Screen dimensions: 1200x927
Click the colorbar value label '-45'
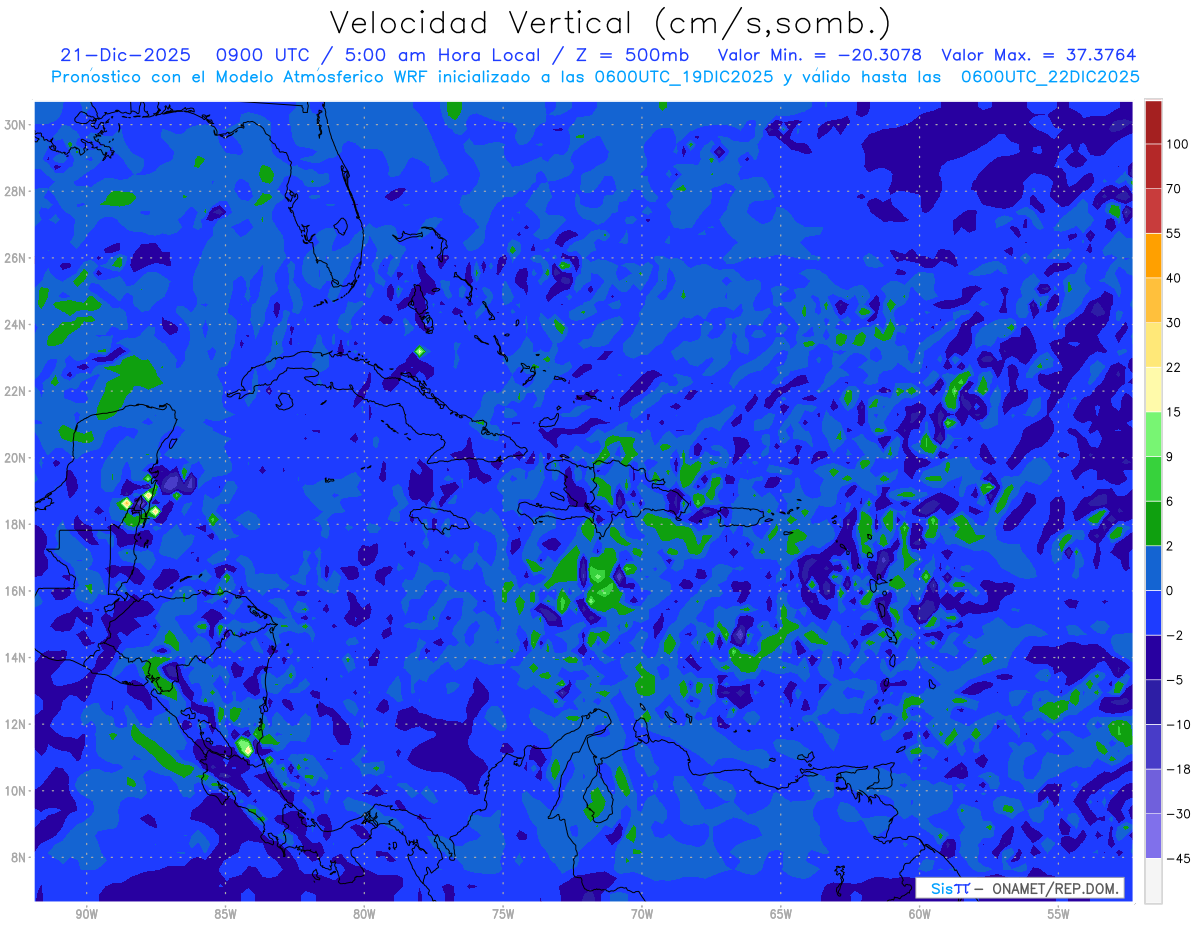tap(1177, 859)
